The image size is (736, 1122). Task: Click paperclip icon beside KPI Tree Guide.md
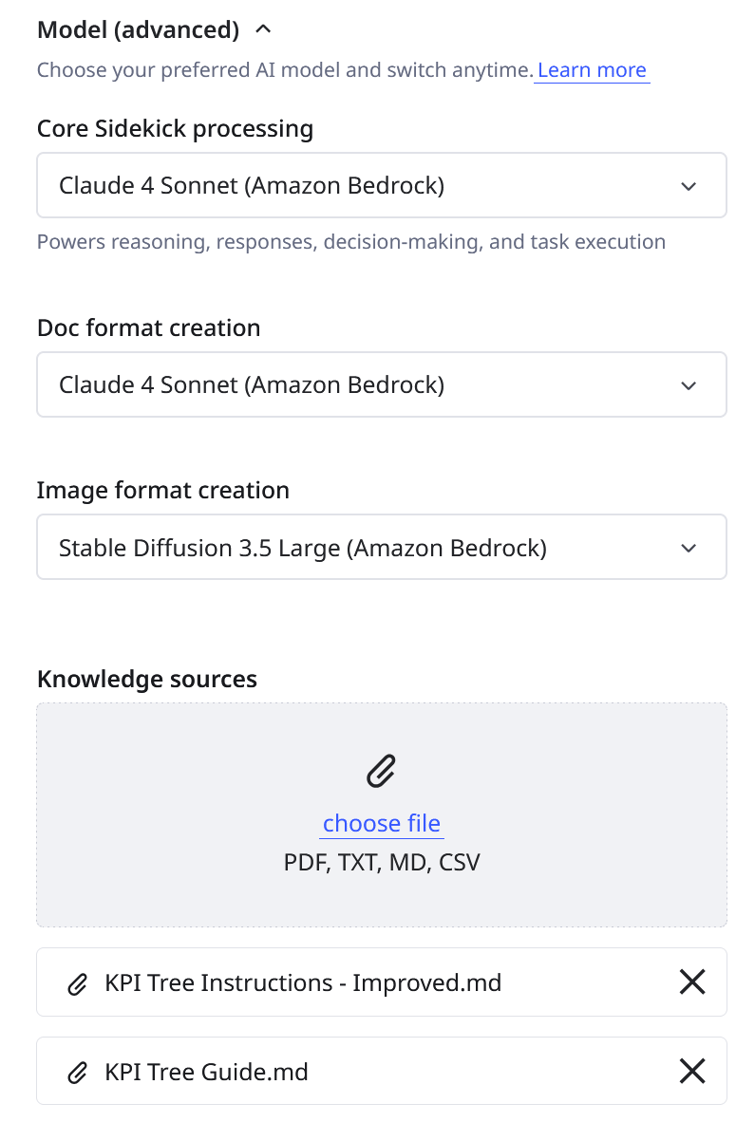pos(77,1073)
